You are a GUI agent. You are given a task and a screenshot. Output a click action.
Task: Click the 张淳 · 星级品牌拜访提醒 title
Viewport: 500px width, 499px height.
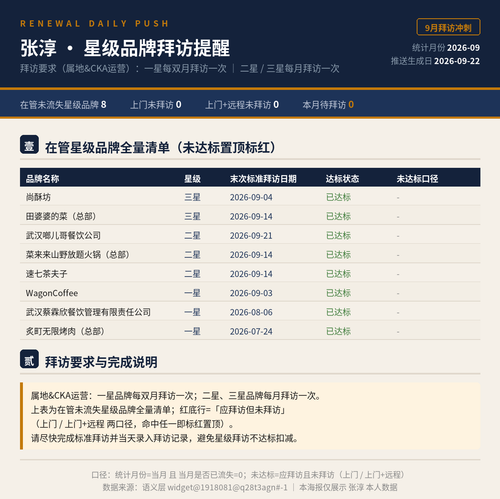(125, 48)
